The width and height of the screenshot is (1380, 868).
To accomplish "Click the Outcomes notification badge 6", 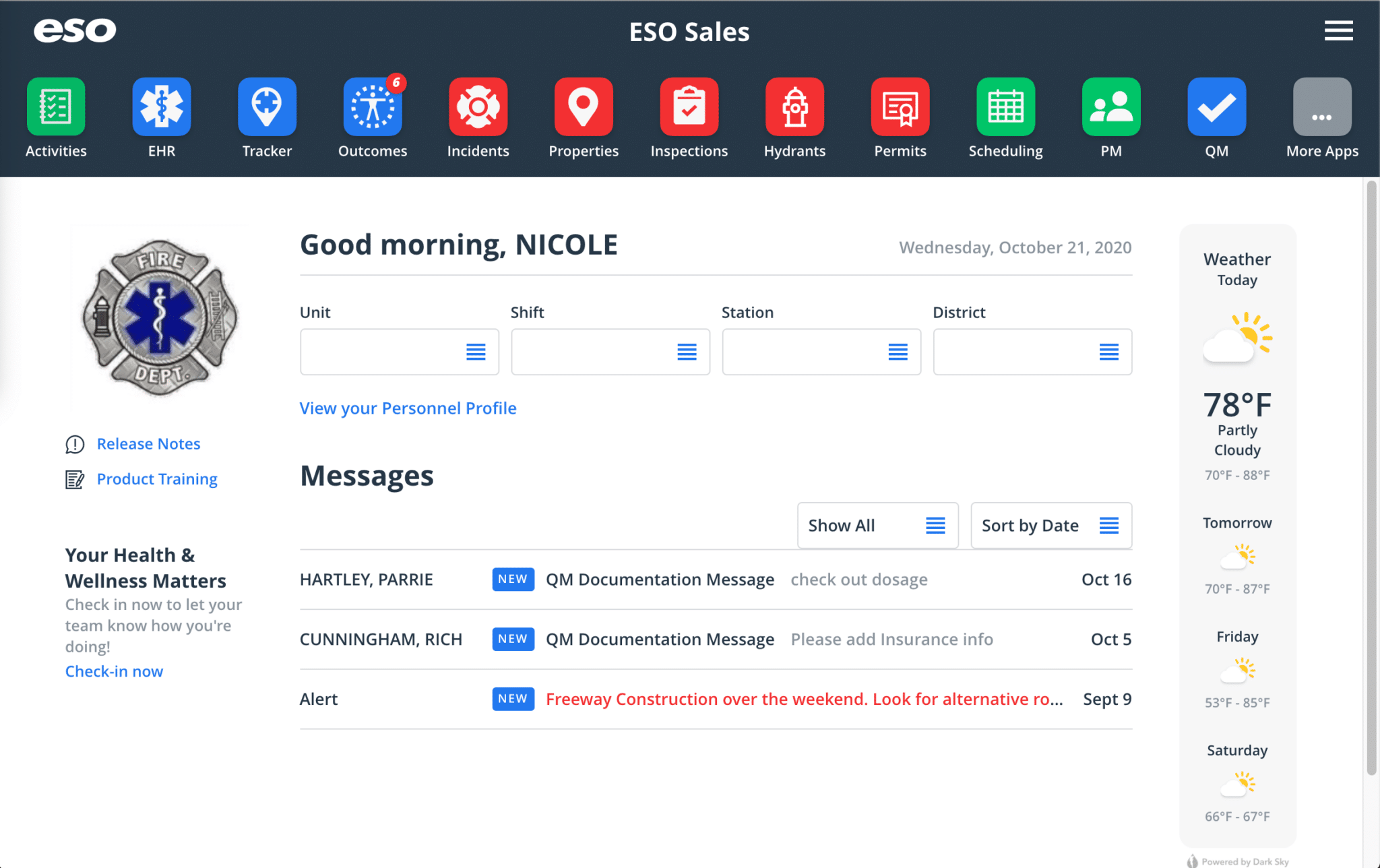I will click(396, 82).
